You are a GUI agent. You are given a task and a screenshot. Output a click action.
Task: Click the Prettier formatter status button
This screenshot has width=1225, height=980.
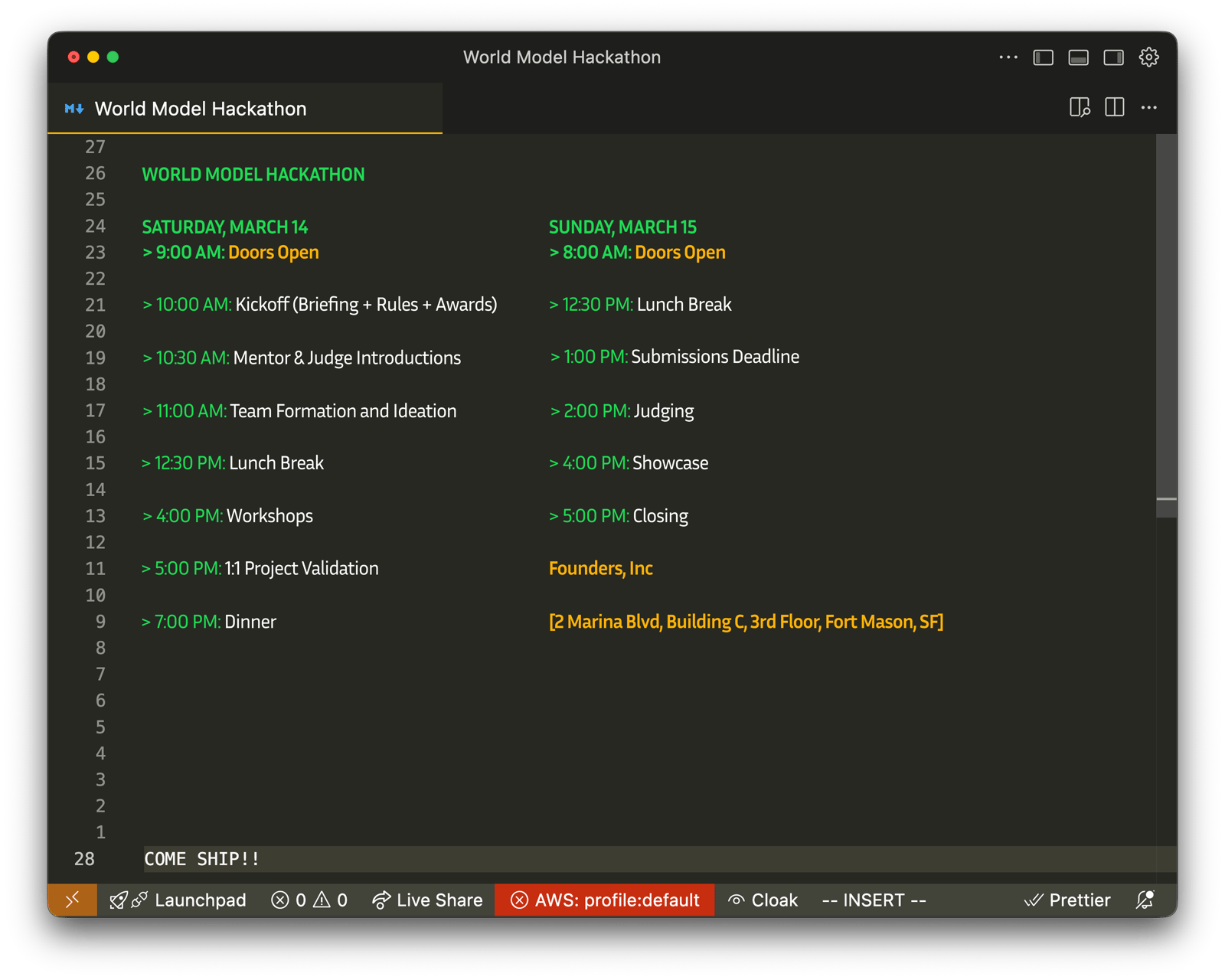pyautogui.click(x=1067, y=900)
